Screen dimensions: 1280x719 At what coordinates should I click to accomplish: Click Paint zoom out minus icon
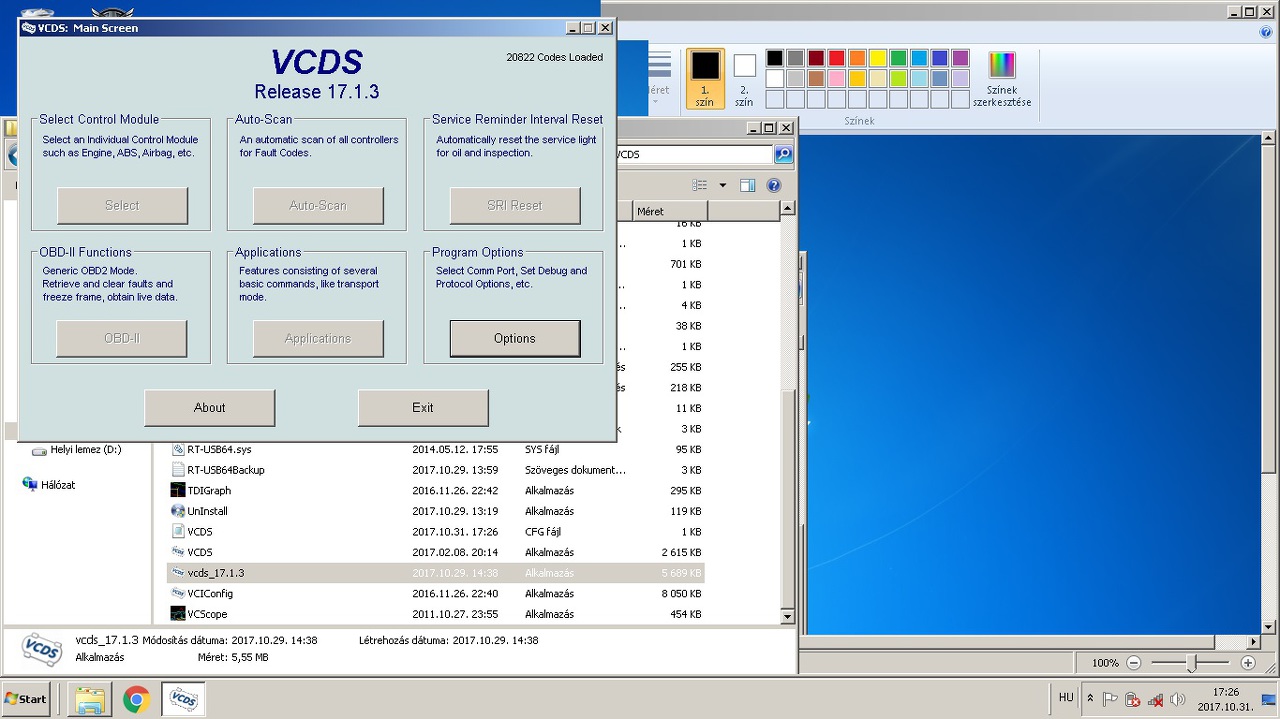tap(1134, 663)
